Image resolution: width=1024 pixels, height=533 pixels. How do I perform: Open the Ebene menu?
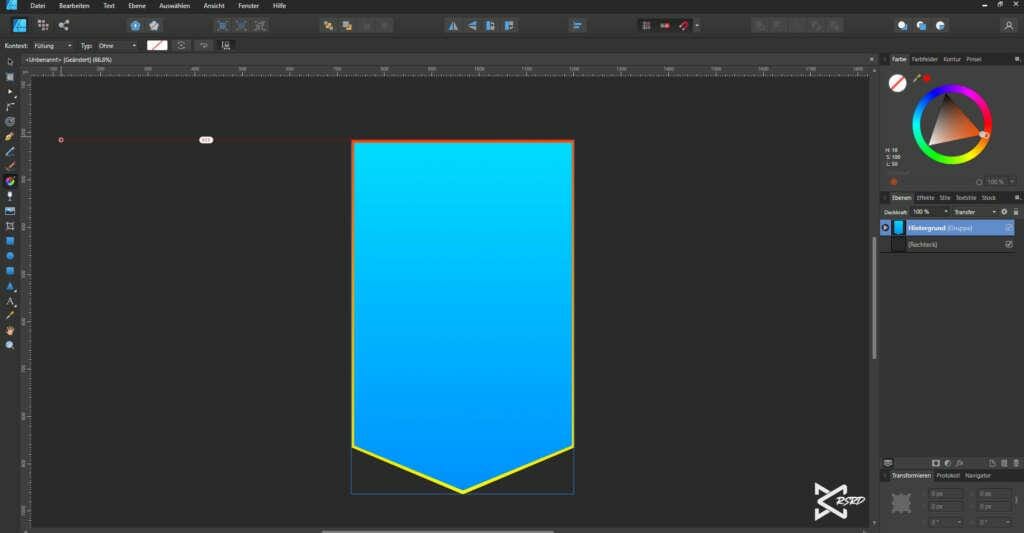pyautogui.click(x=137, y=6)
